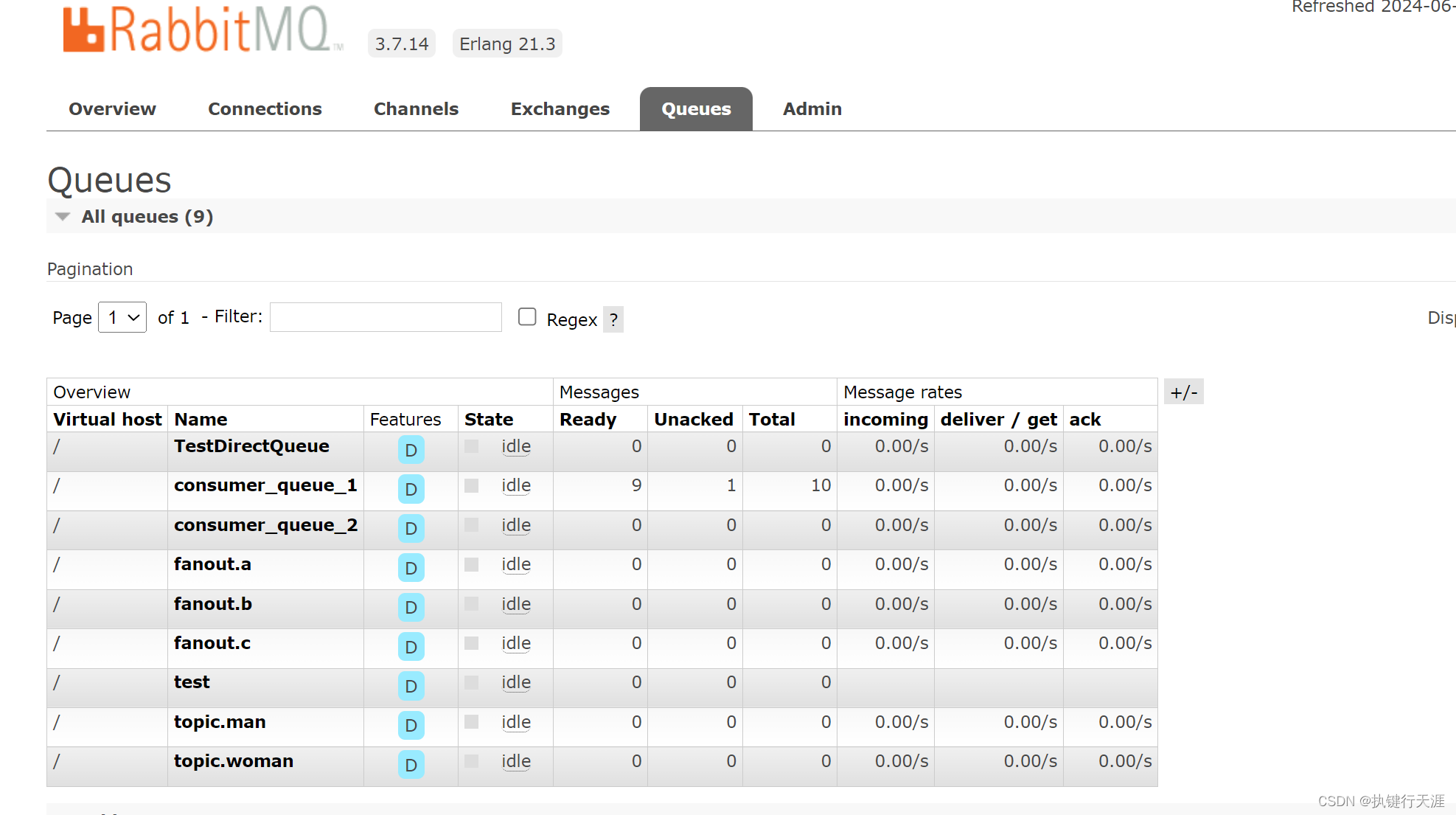1456x815 pixels.
Task: Open the fanout.c queue link
Action: [212, 643]
